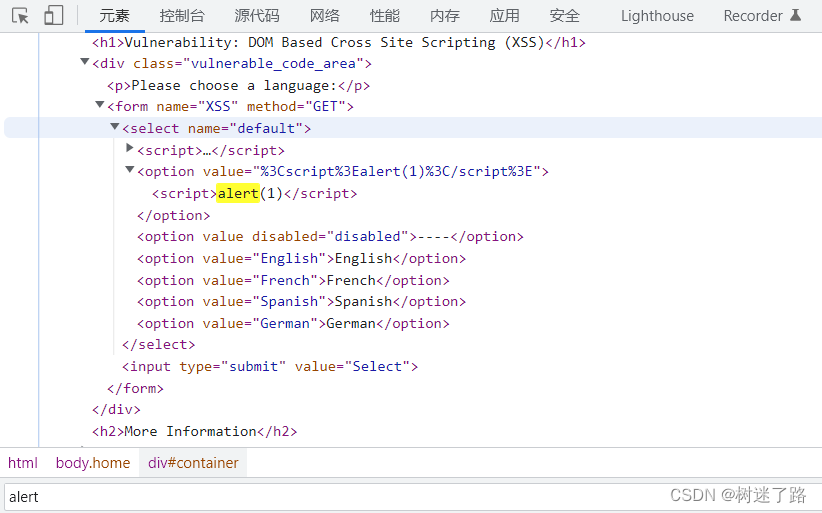
Task: Select the h1 Vulnerability heading line
Action: pyautogui.click(x=339, y=42)
